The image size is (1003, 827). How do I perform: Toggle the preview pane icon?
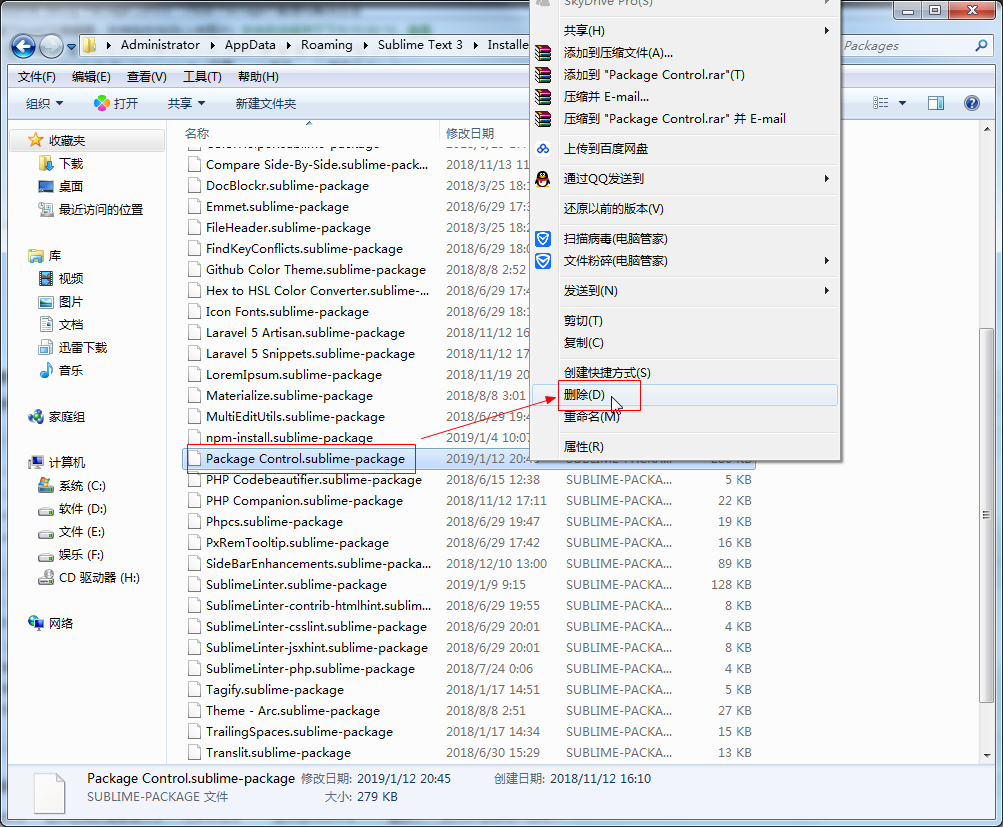coord(936,103)
